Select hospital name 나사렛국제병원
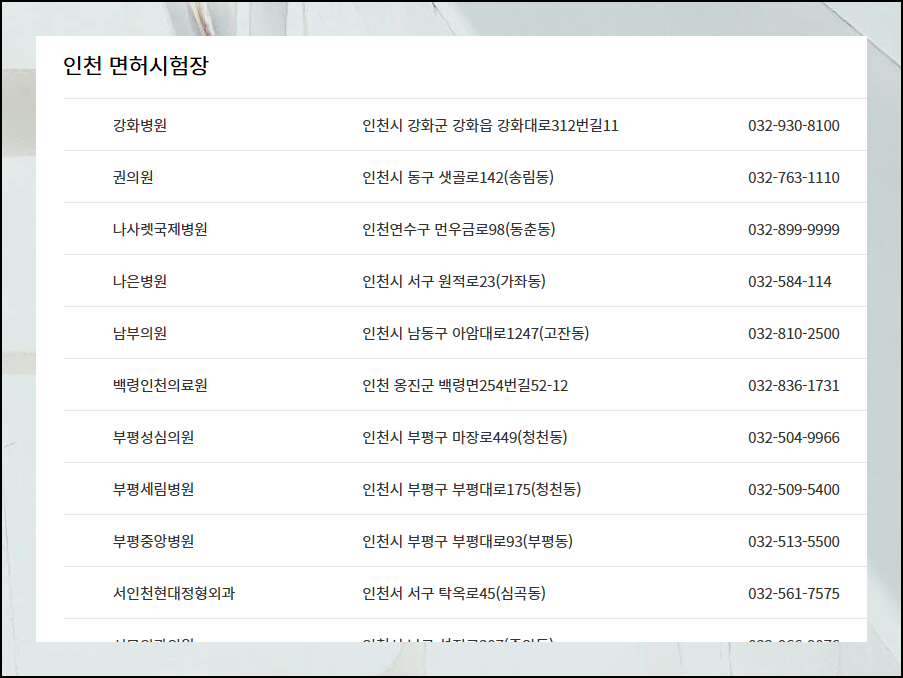Image resolution: width=903 pixels, height=678 pixels. tap(160, 229)
